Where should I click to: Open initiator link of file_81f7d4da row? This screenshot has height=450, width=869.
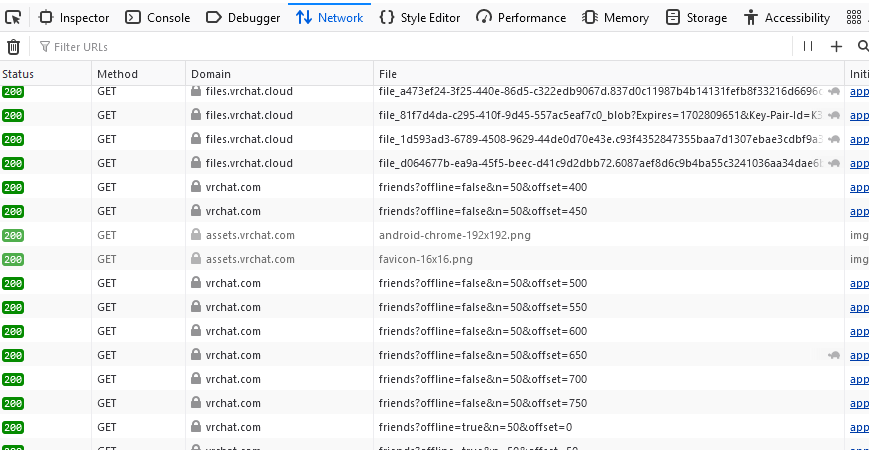(x=860, y=115)
